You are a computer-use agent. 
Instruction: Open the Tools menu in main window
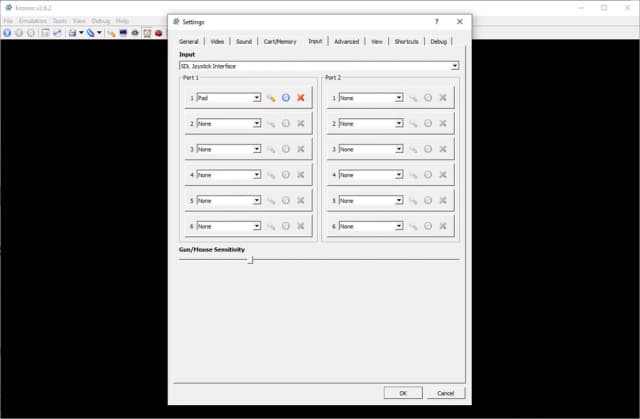tap(60, 21)
